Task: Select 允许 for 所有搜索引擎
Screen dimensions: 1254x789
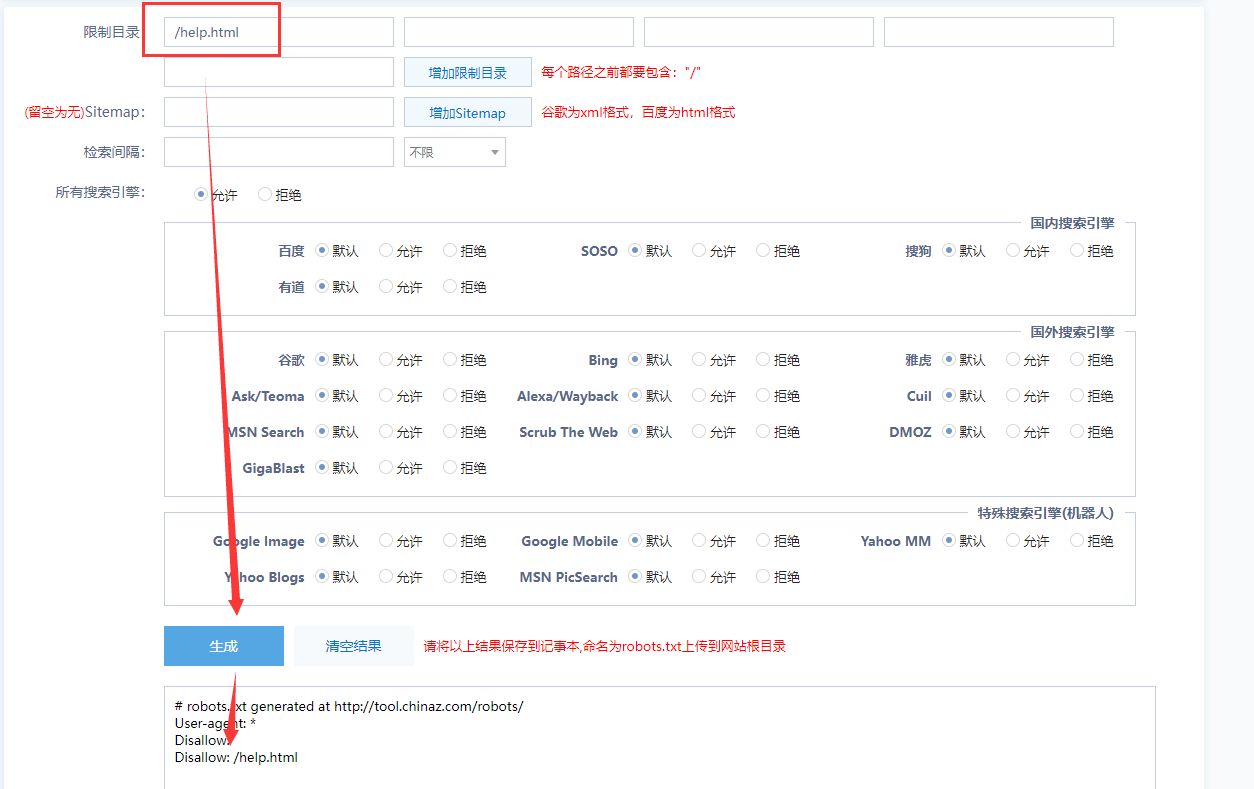Action: coord(201,195)
